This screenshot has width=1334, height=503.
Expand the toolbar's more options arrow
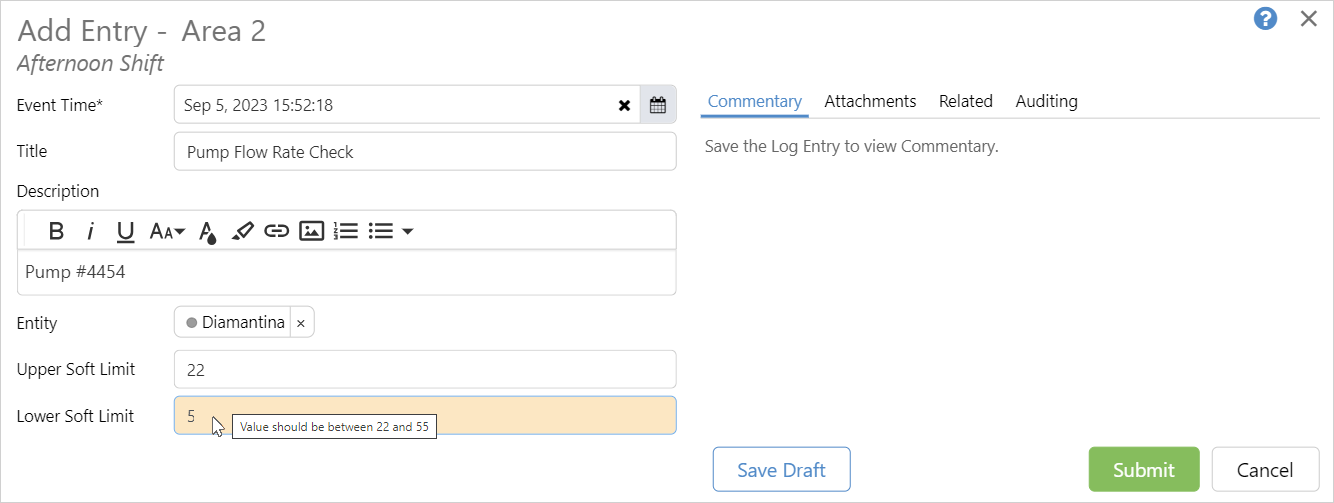coord(408,231)
